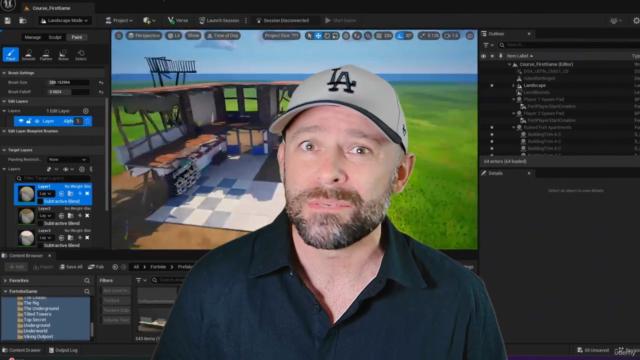
Task: Enable Subtractive Blend for Layer2
Action: click(40, 223)
